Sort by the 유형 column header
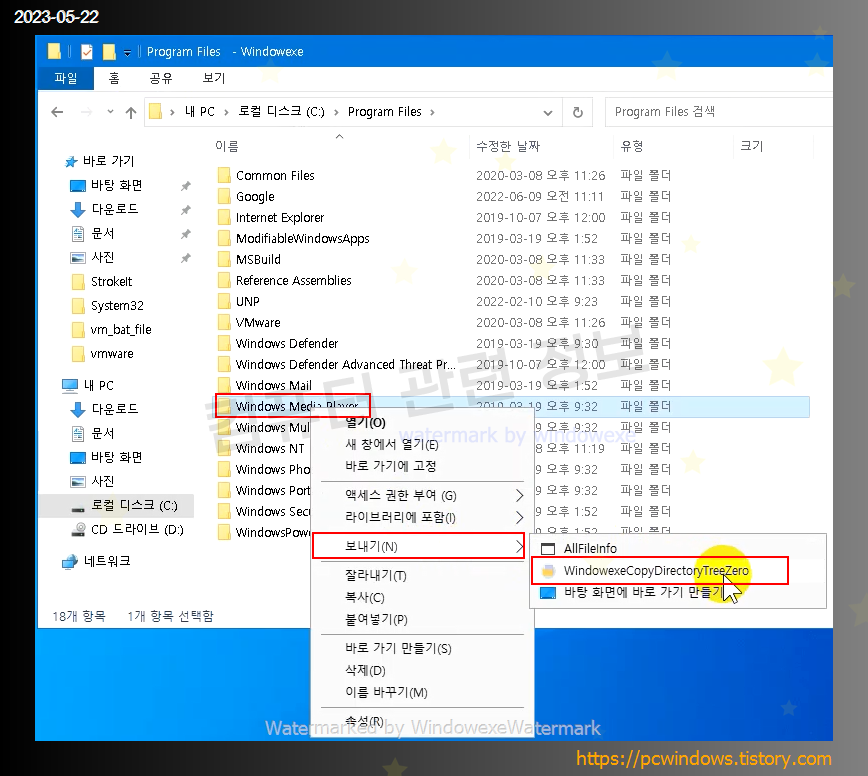 coord(632,146)
